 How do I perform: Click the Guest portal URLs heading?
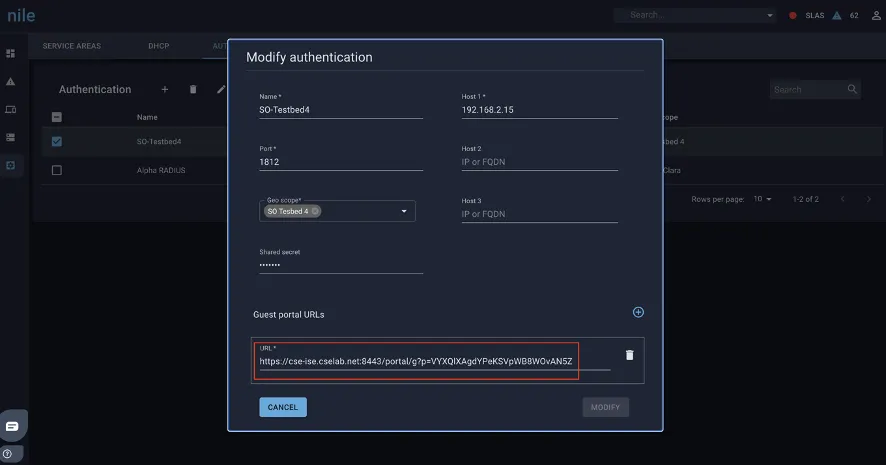289,315
